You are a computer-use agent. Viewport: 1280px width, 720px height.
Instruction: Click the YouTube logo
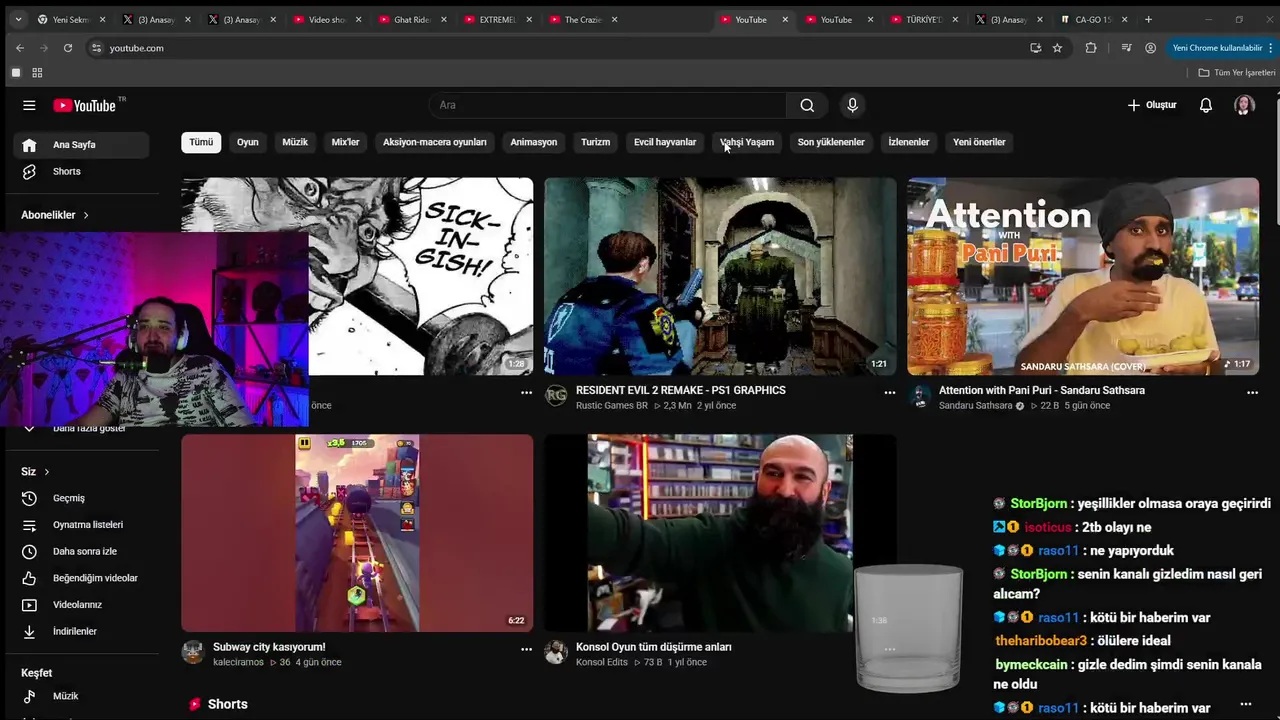point(85,105)
